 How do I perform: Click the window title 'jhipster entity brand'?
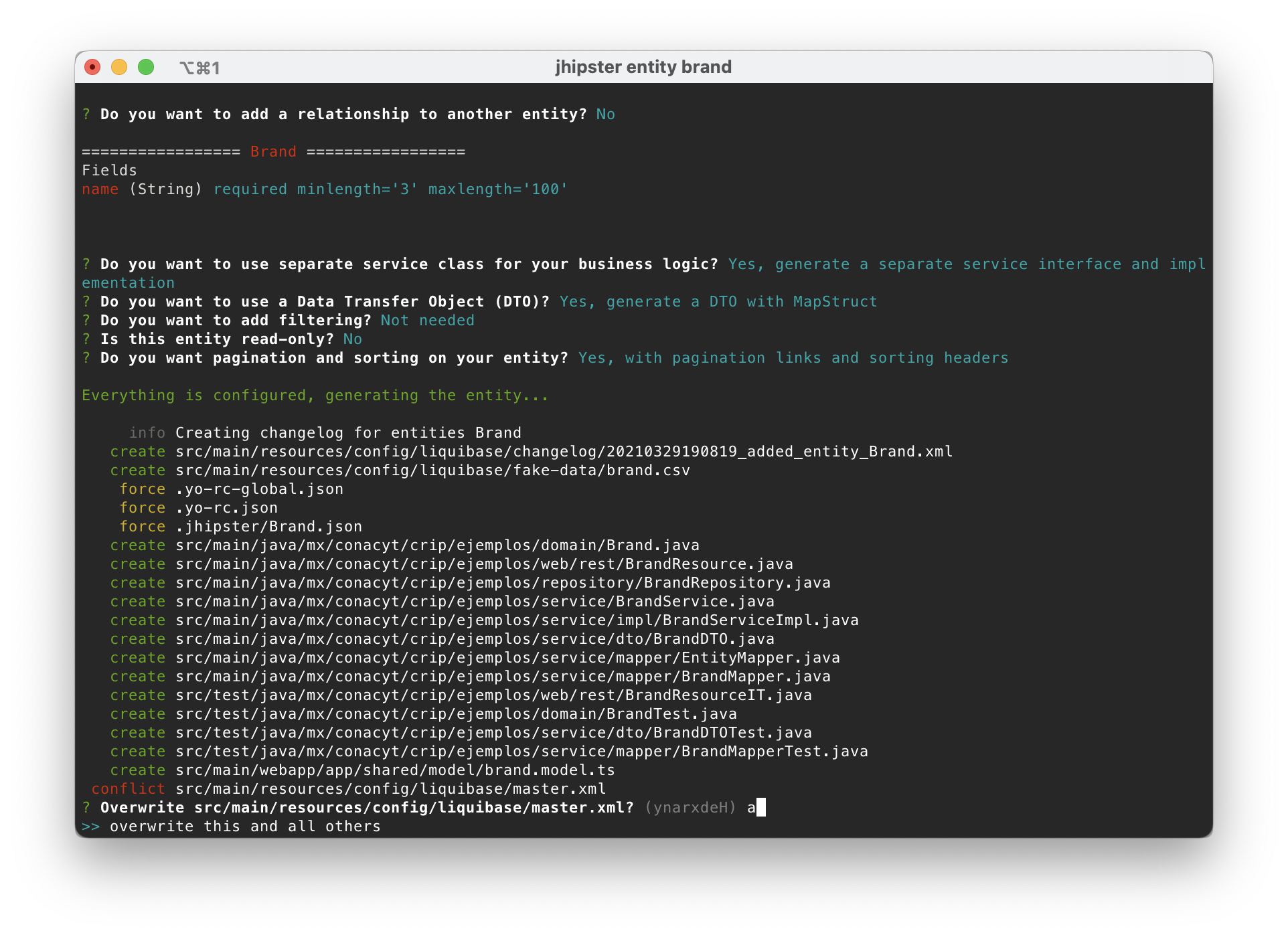tap(643, 67)
